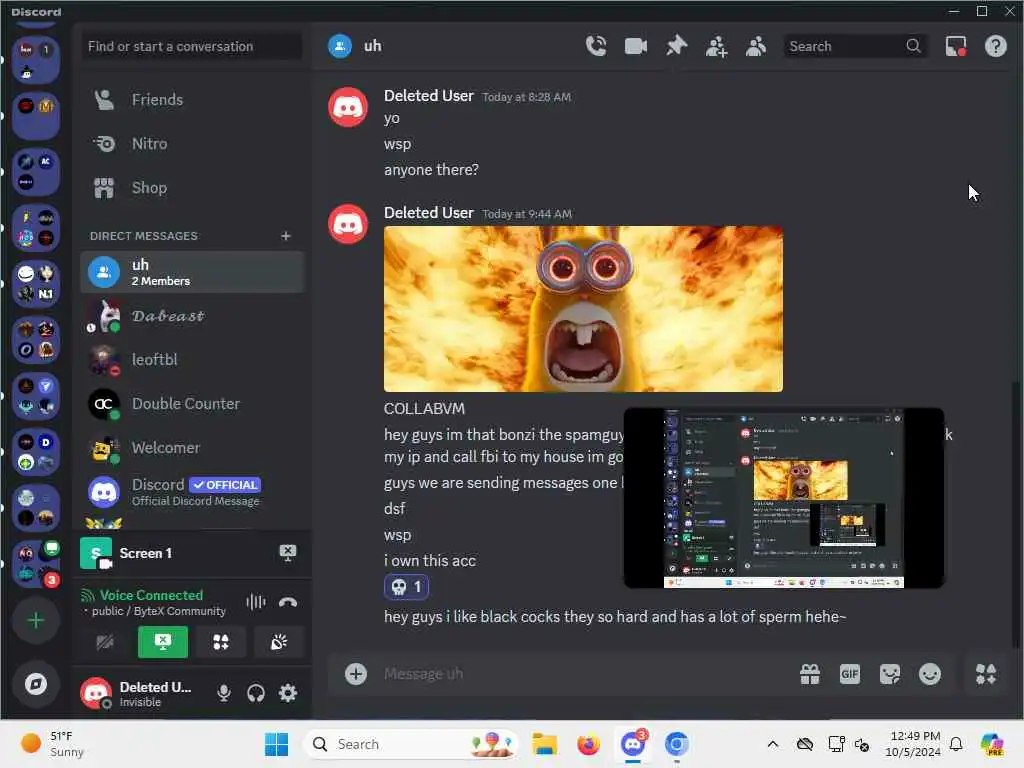The height and width of the screenshot is (768, 1024).
Task: Open the Dabeast direct message
Action: pos(192,316)
